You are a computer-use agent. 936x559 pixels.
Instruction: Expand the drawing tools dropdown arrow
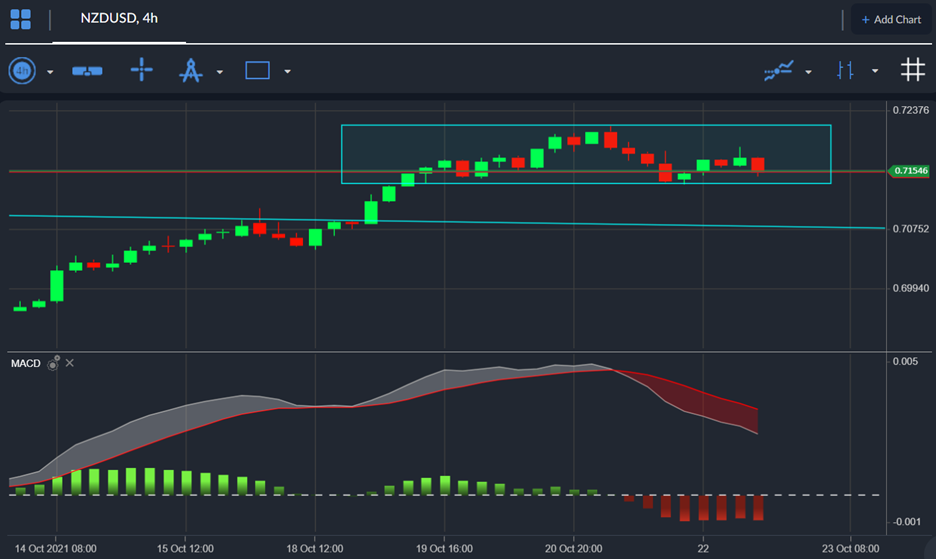tap(220, 72)
